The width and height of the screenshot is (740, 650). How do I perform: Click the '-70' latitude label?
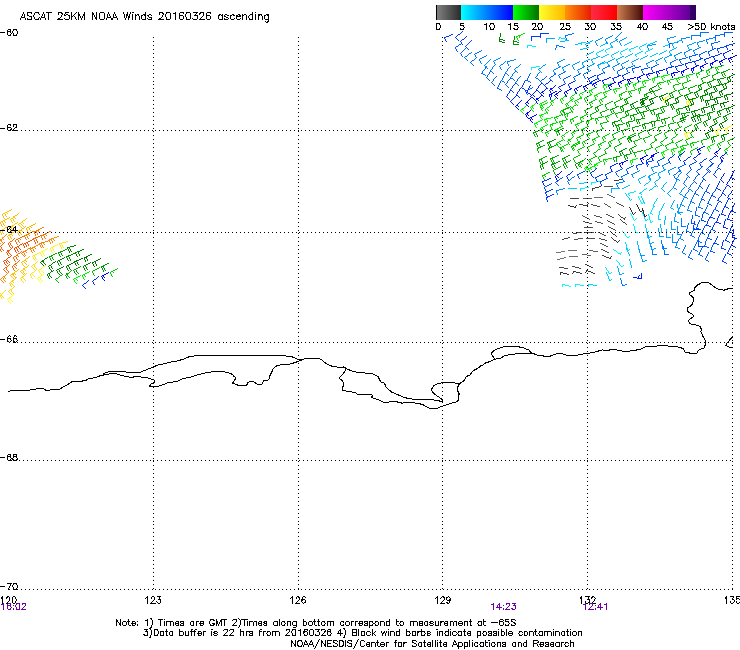point(9,587)
